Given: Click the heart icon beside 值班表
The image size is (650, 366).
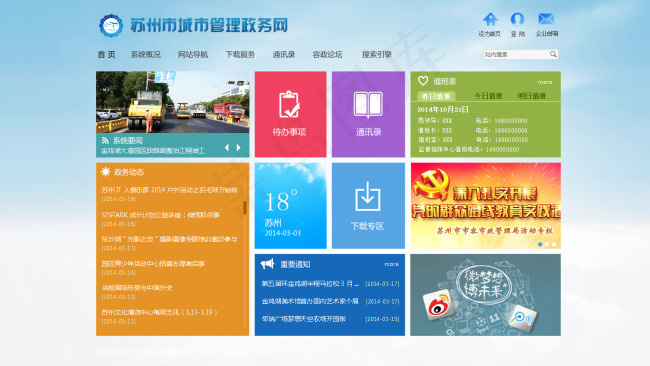Looking at the screenshot, I should click(x=423, y=81).
